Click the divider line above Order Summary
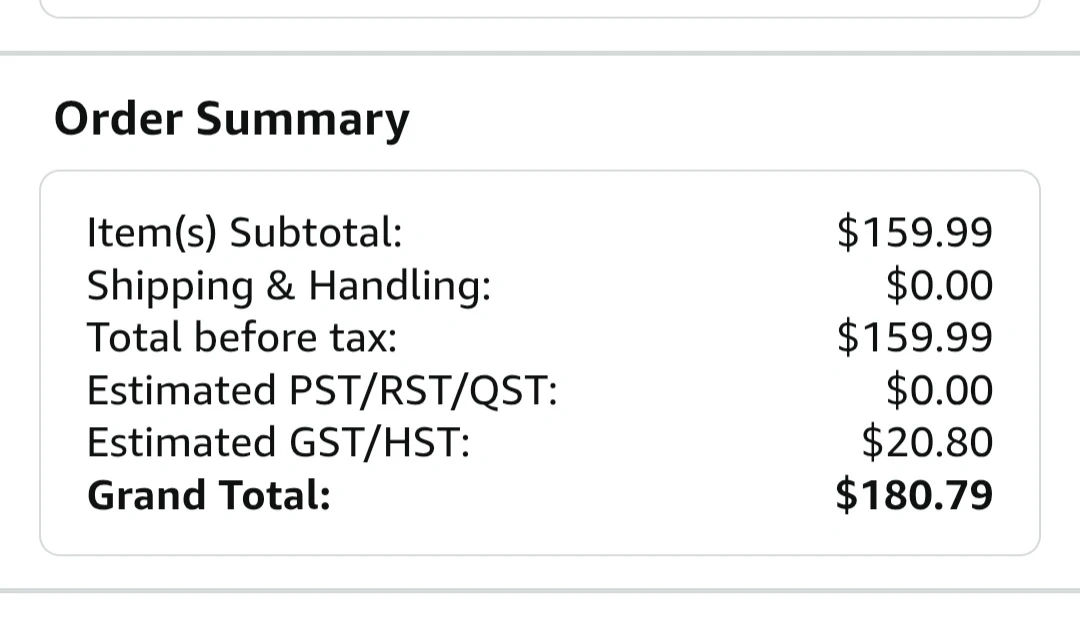Viewport: 1080px width, 628px height. click(x=540, y=53)
